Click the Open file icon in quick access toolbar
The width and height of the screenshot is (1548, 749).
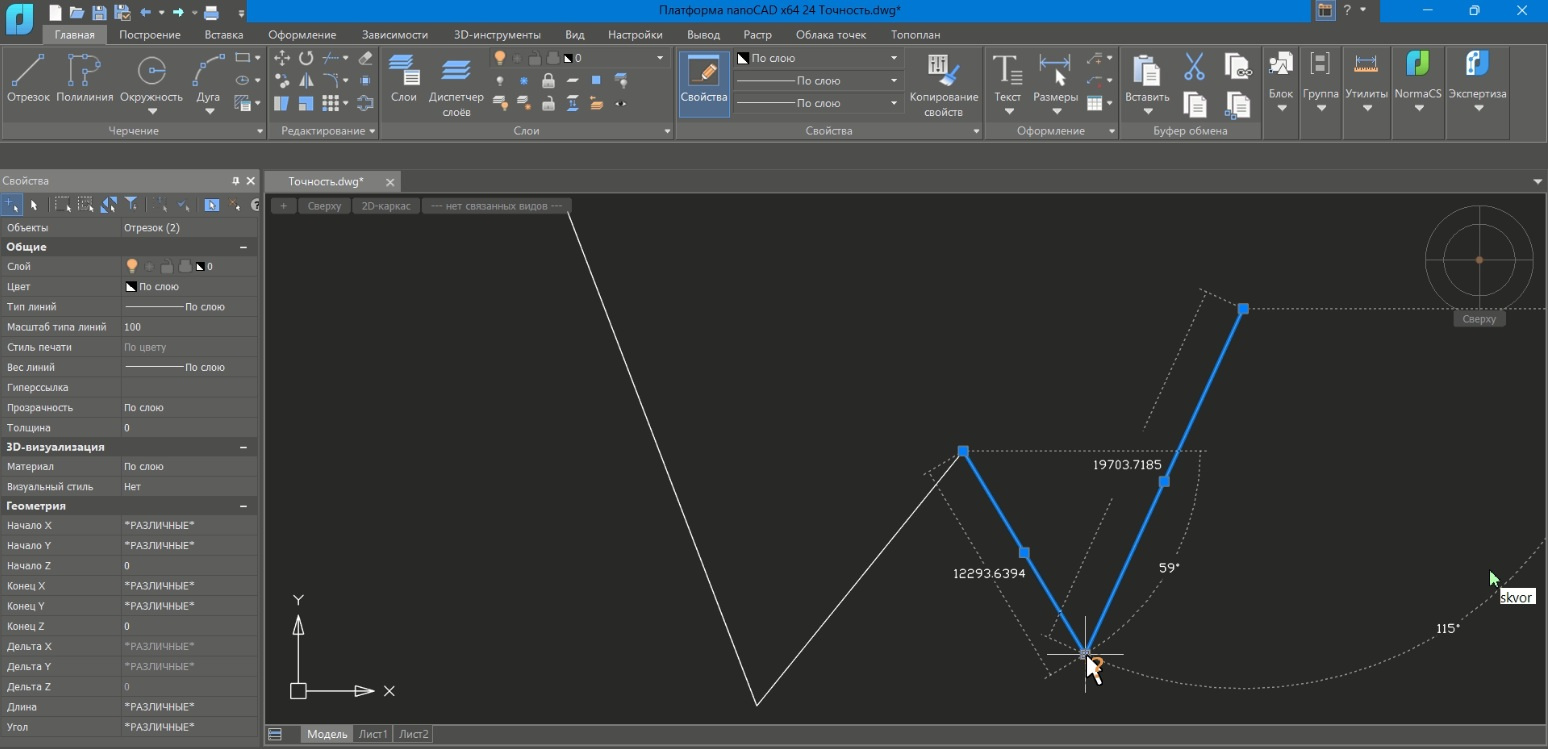77,12
